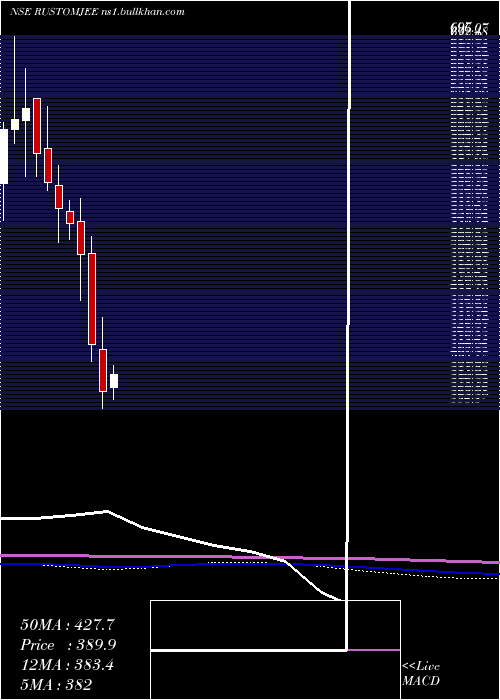Click the 'NSE RUSTOMJEE ns1.bullkhan.com' title text
Screen dimensions: 500x700
click(97, 12)
